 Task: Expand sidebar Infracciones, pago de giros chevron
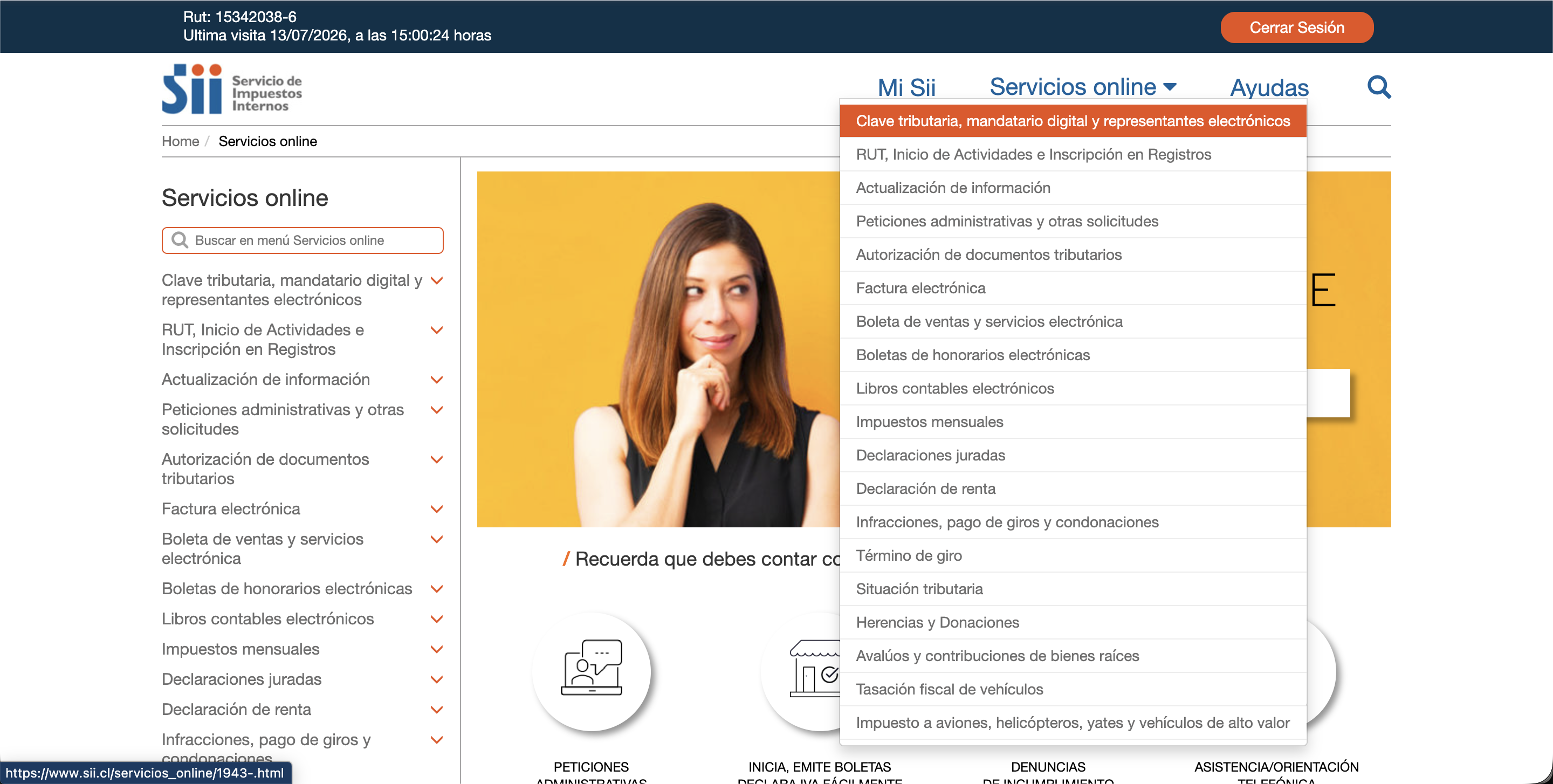click(437, 739)
